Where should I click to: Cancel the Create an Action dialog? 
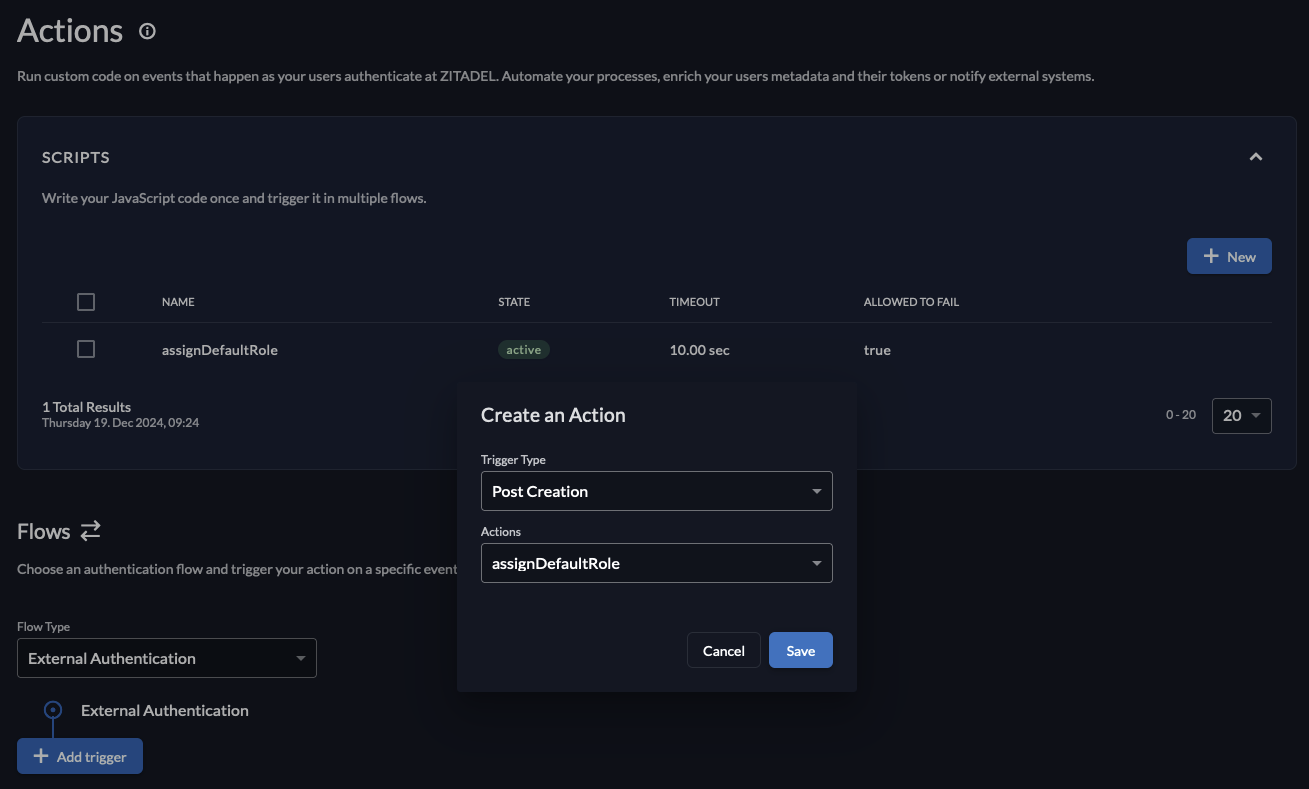point(723,650)
